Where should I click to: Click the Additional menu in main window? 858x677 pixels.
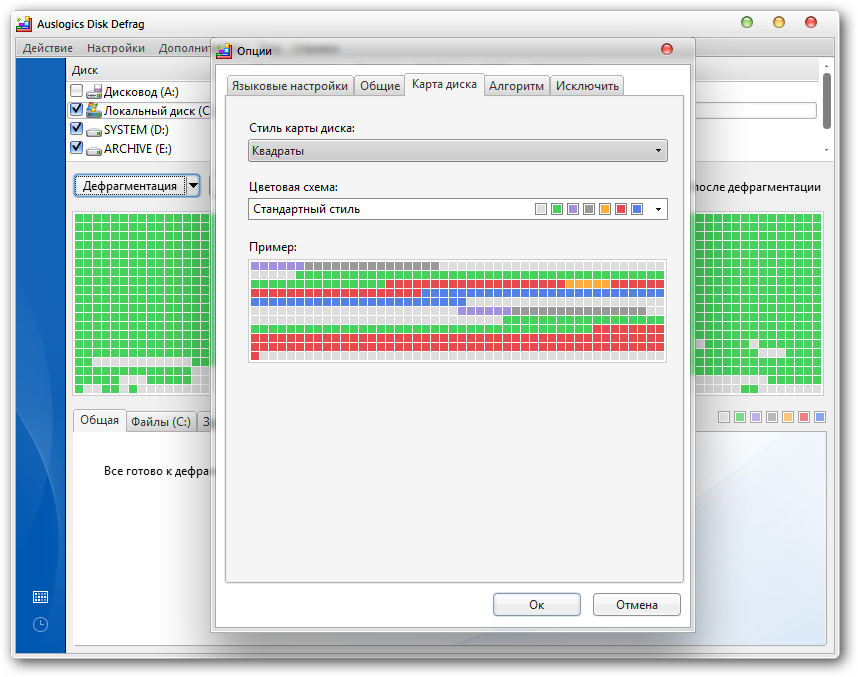185,48
